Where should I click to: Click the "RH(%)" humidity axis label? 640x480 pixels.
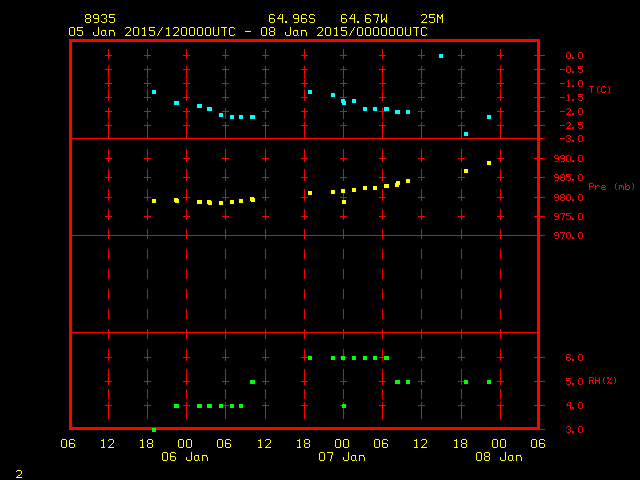tap(602, 381)
